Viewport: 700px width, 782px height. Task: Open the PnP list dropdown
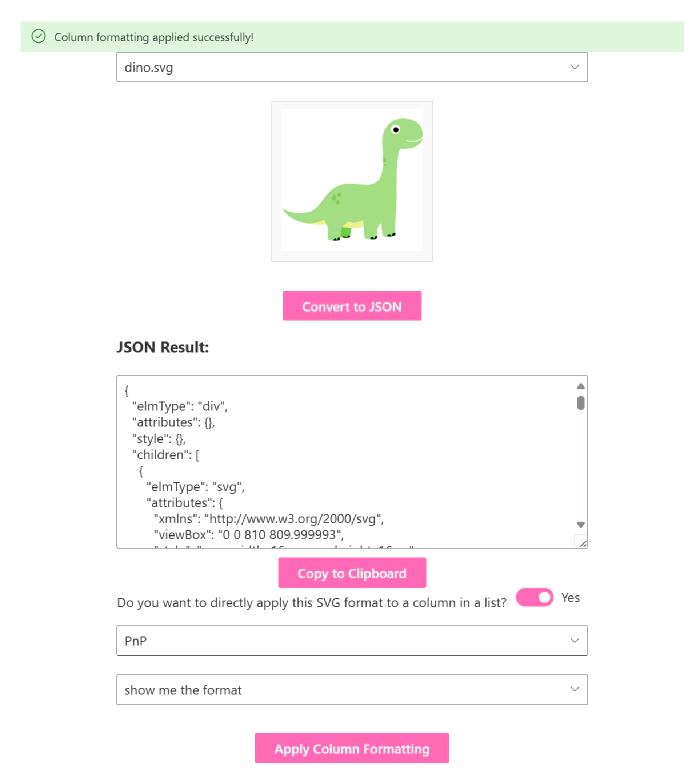click(351, 640)
